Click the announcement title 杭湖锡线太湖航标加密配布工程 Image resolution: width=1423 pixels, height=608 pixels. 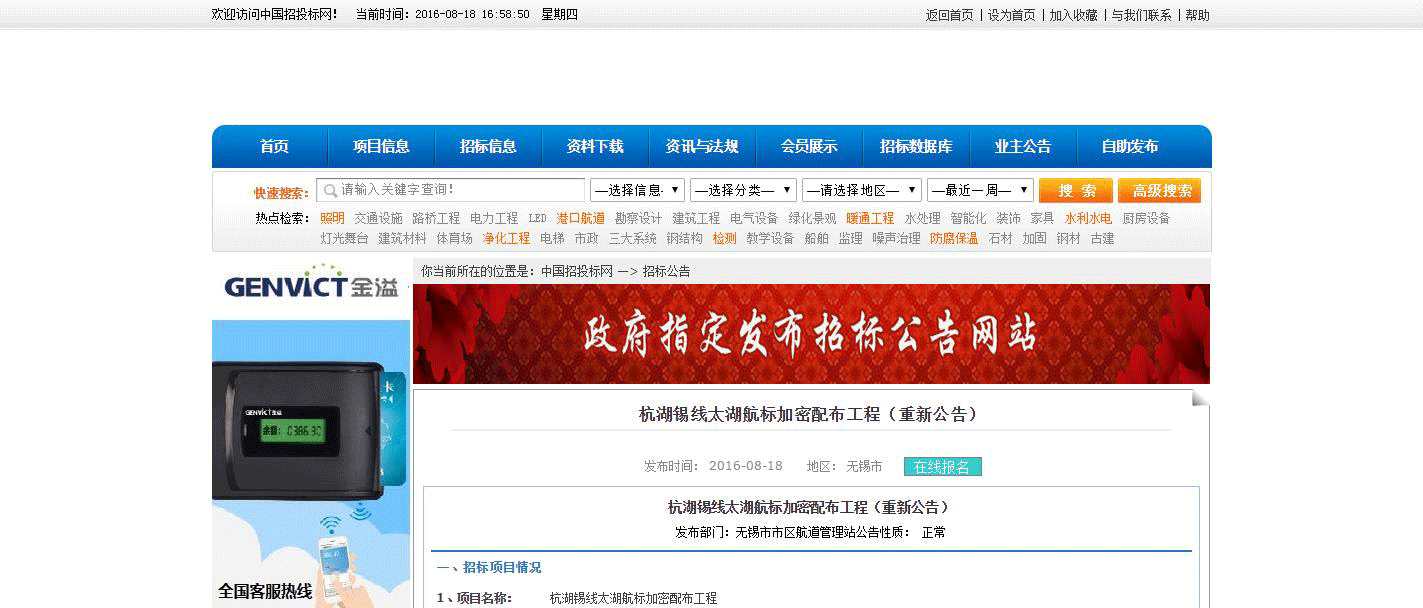pyautogui.click(x=809, y=414)
